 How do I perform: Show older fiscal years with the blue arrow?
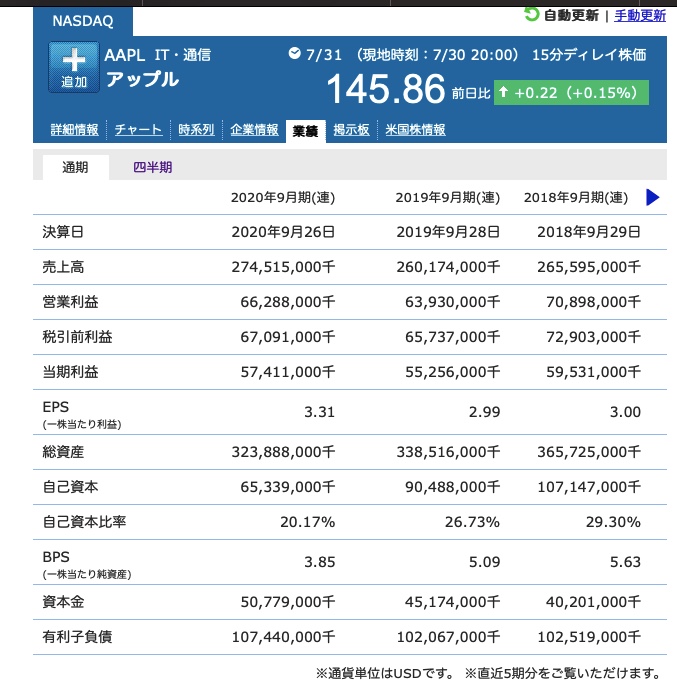653,197
